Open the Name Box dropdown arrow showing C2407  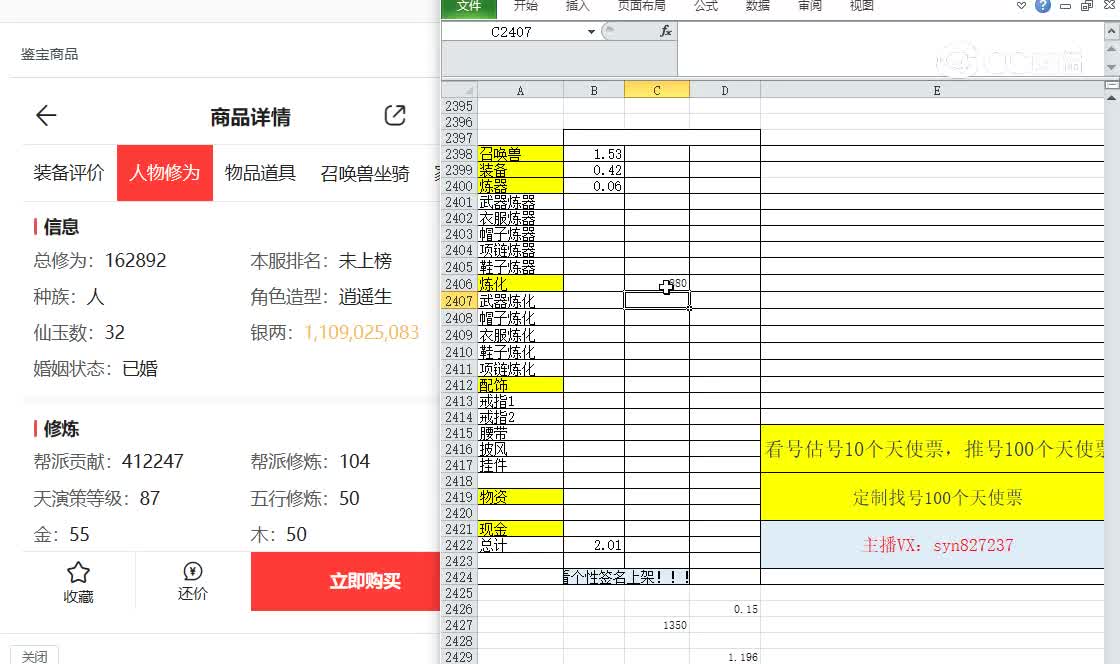(x=594, y=31)
